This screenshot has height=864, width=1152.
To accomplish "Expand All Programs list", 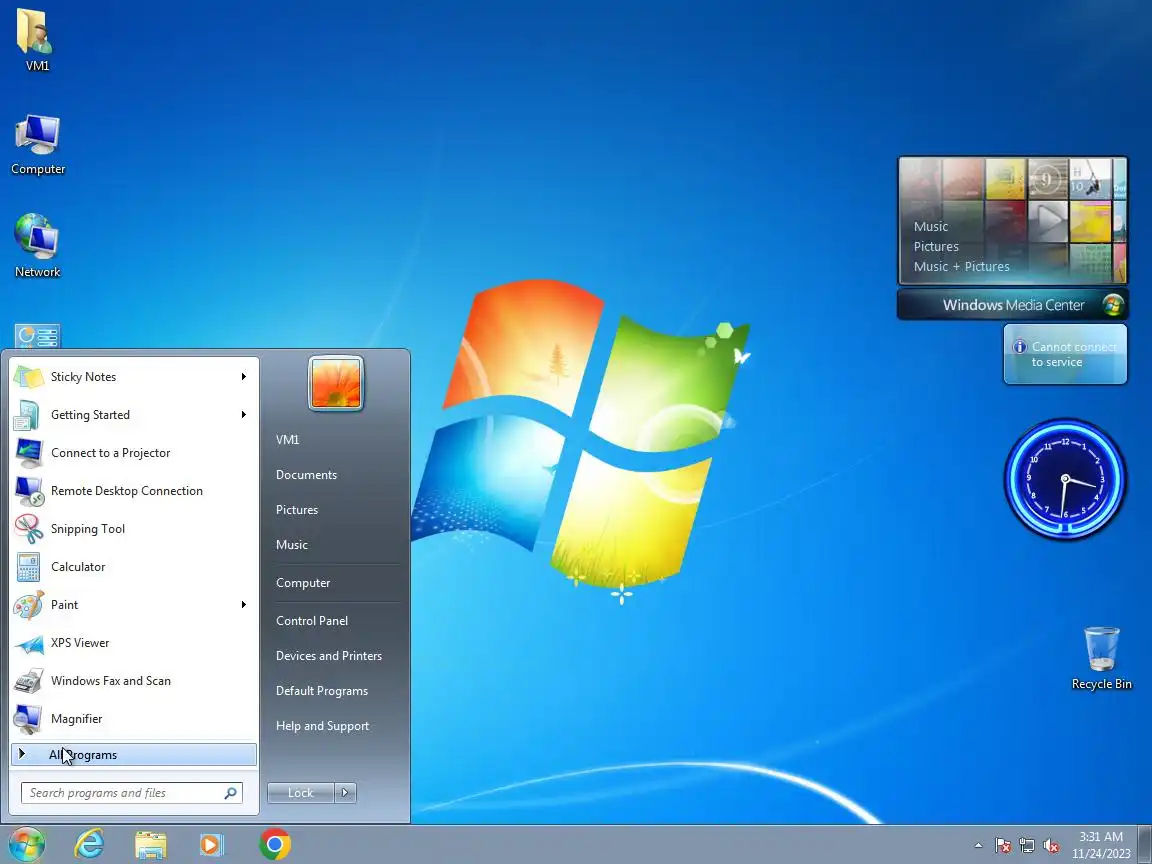I will (x=134, y=755).
